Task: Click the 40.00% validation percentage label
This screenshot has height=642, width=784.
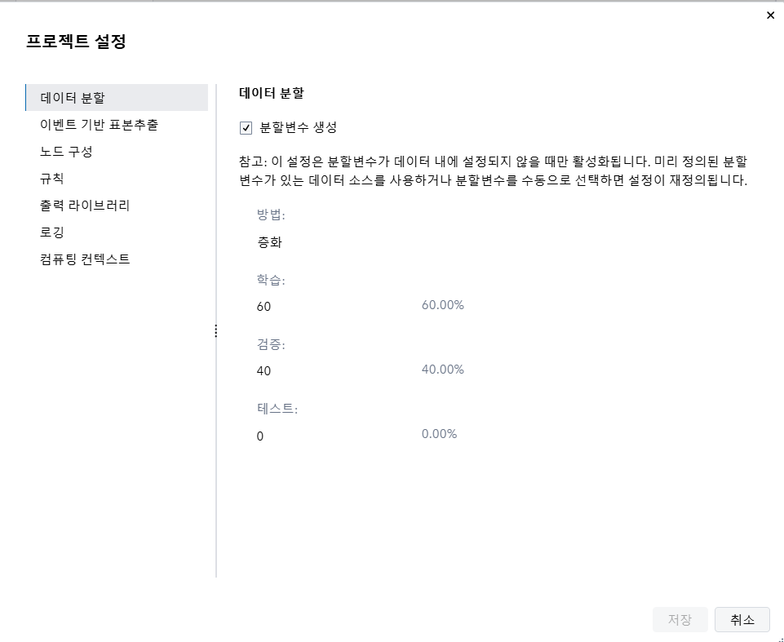Action: pyautogui.click(x=443, y=370)
